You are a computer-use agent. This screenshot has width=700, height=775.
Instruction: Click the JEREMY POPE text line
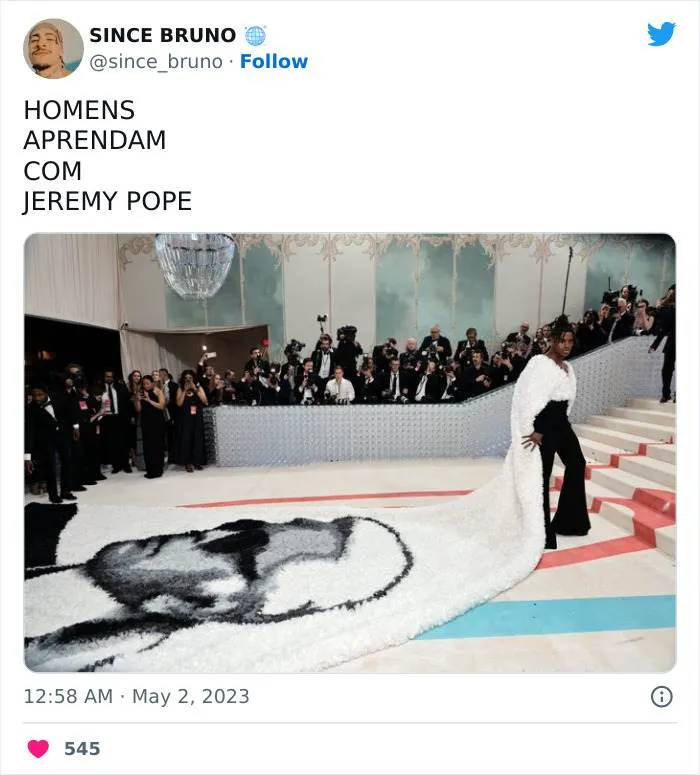[108, 201]
